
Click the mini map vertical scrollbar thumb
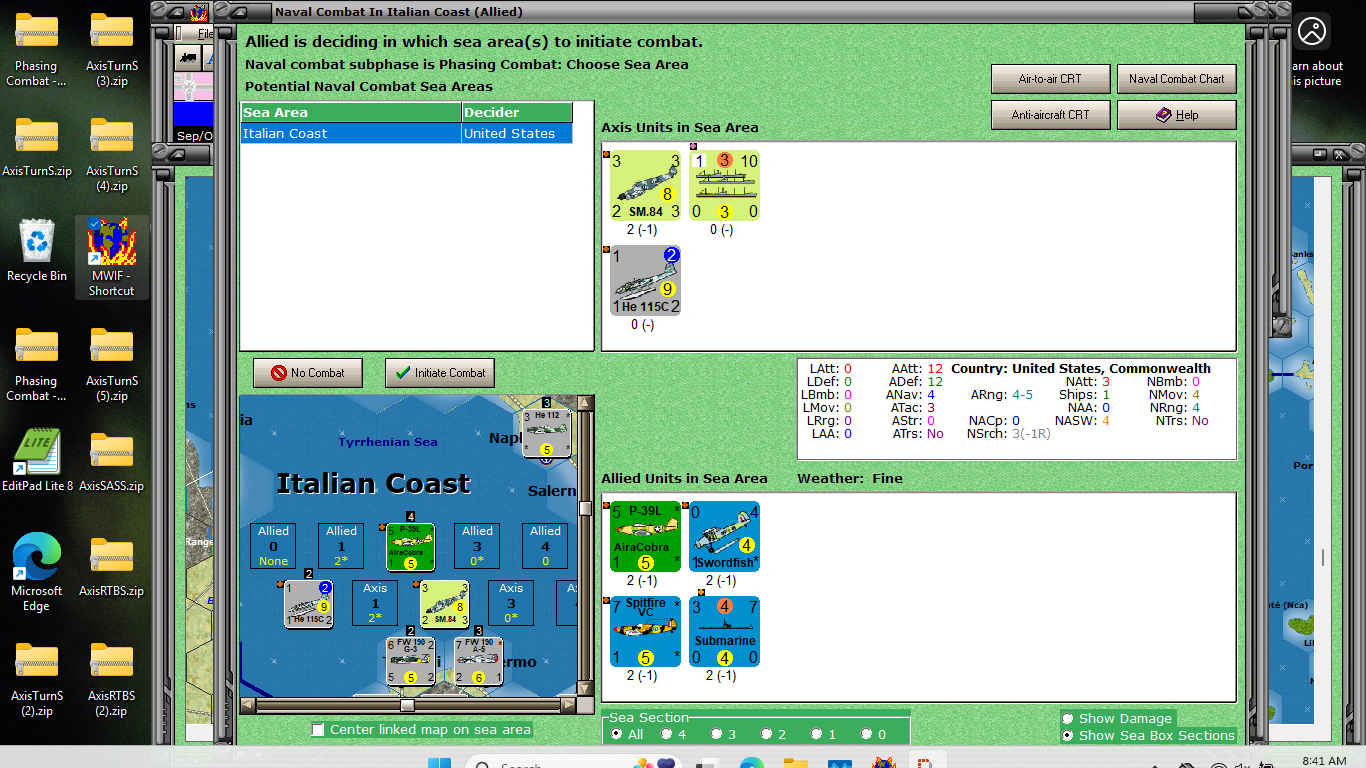point(585,508)
